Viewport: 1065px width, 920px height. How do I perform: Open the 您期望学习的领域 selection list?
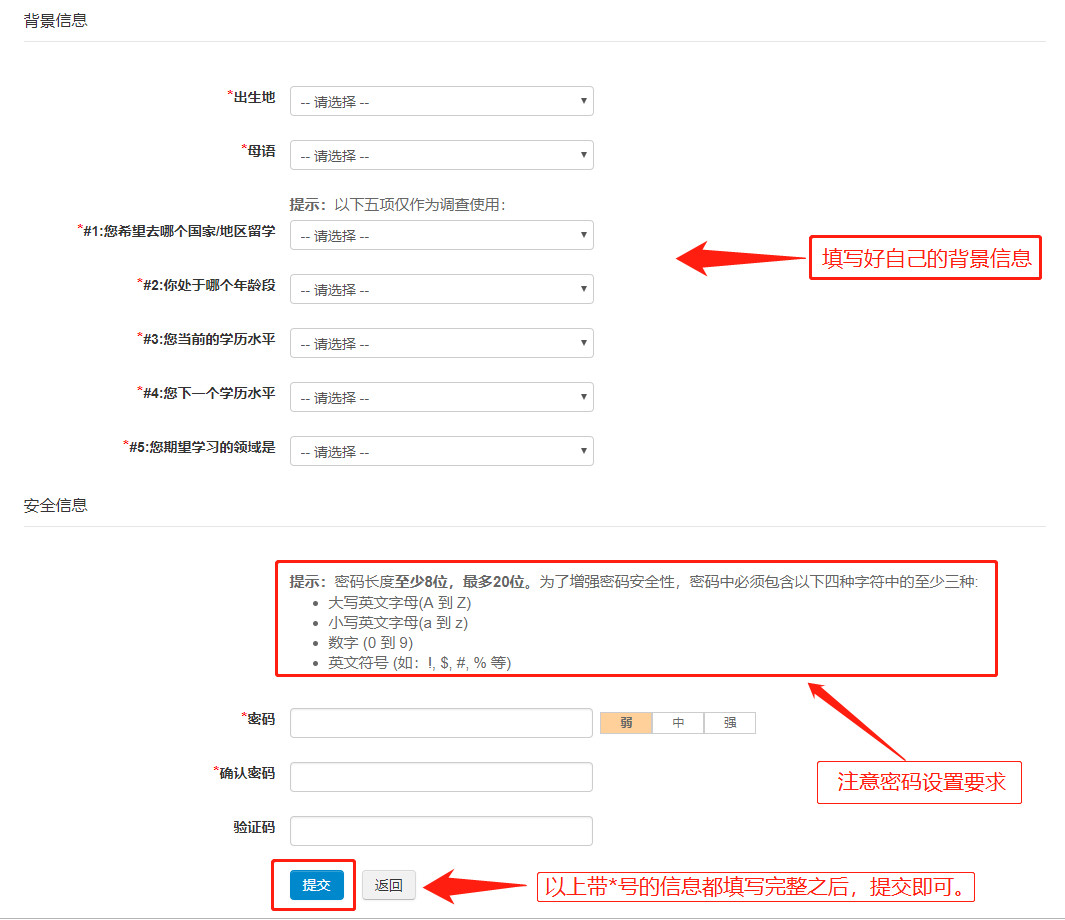pyautogui.click(x=440, y=451)
